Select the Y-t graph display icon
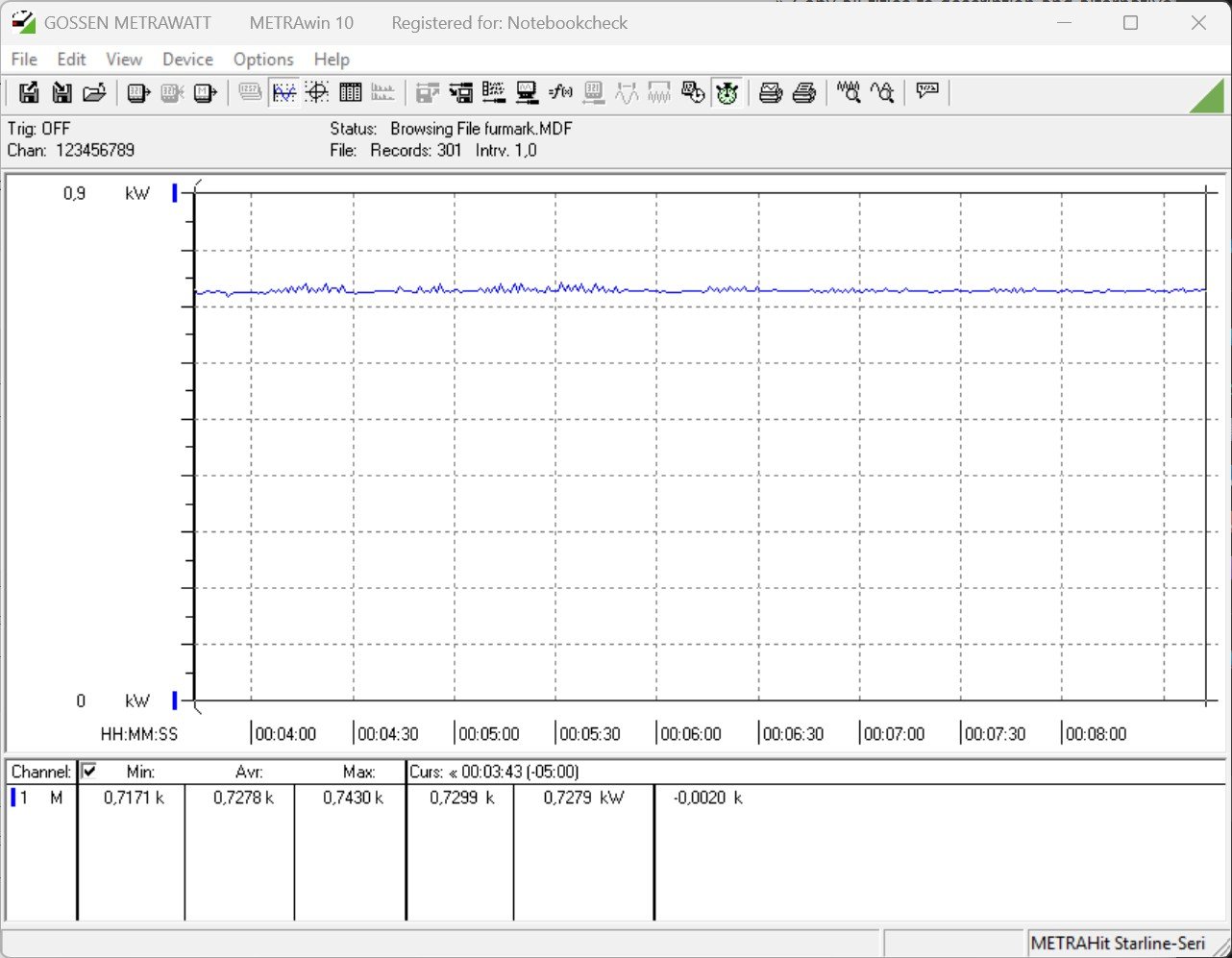 pos(283,92)
